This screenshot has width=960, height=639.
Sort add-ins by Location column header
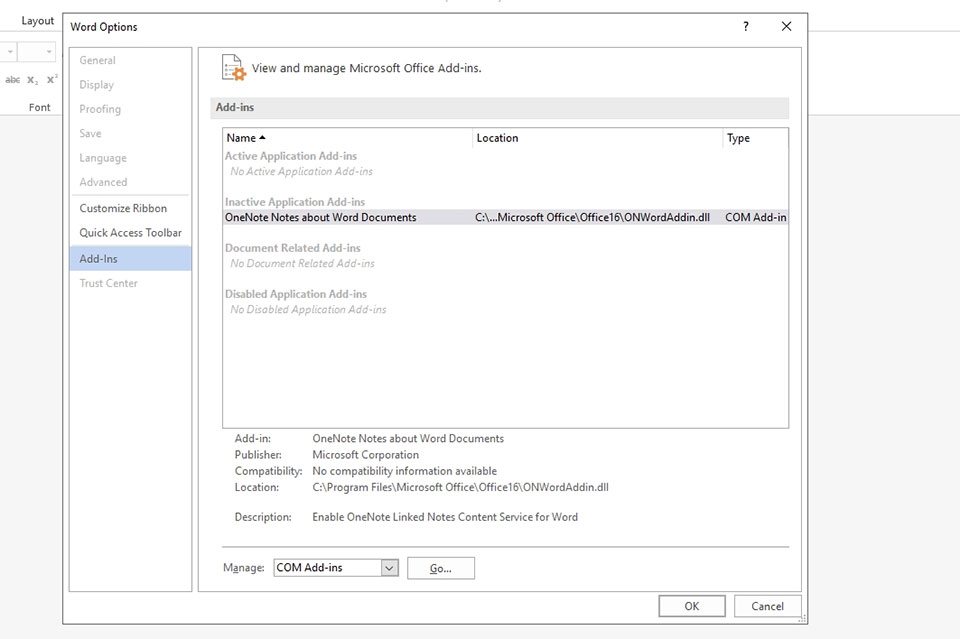(x=598, y=138)
